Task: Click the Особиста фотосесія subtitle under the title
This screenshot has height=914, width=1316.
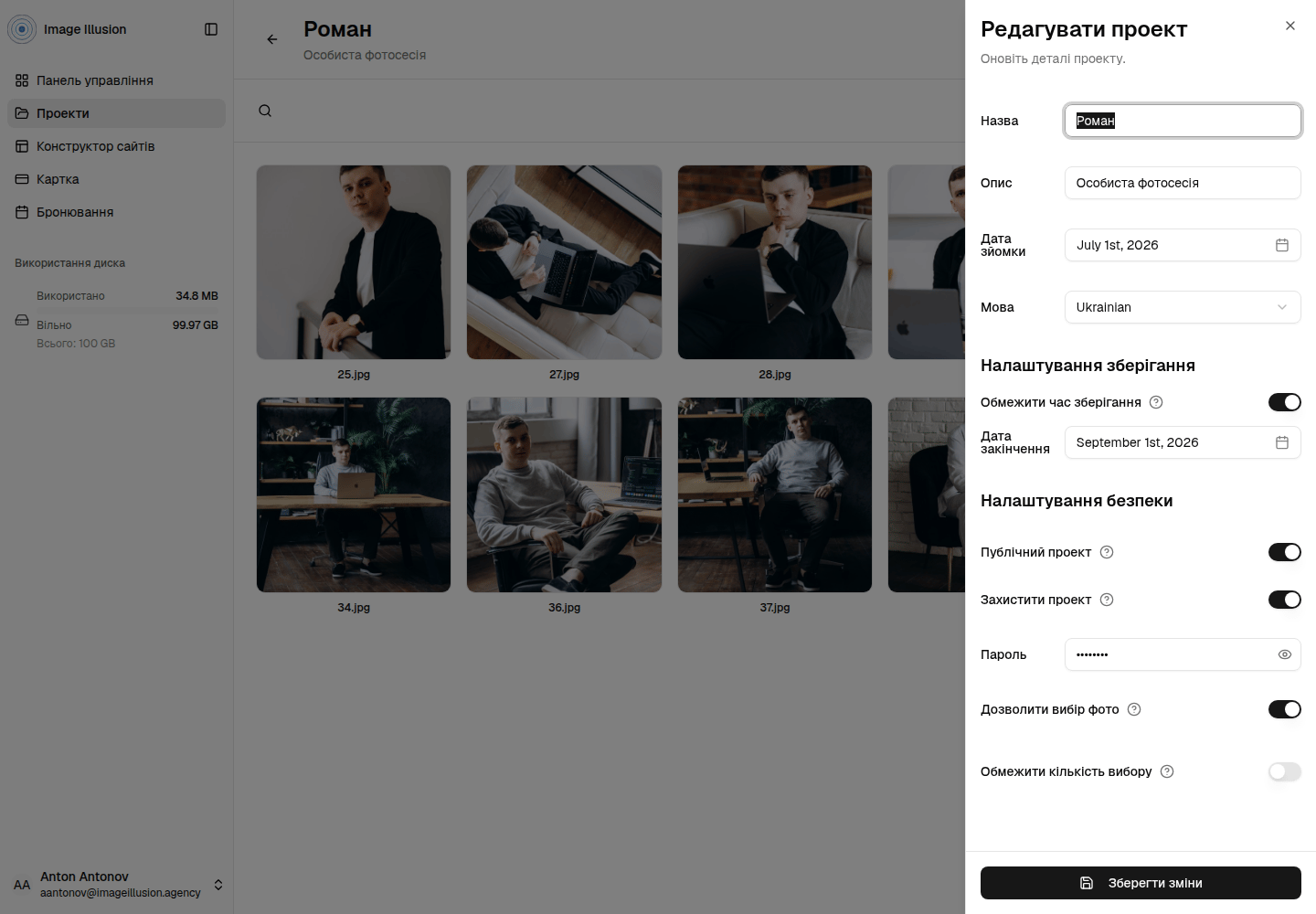Action: pos(365,55)
